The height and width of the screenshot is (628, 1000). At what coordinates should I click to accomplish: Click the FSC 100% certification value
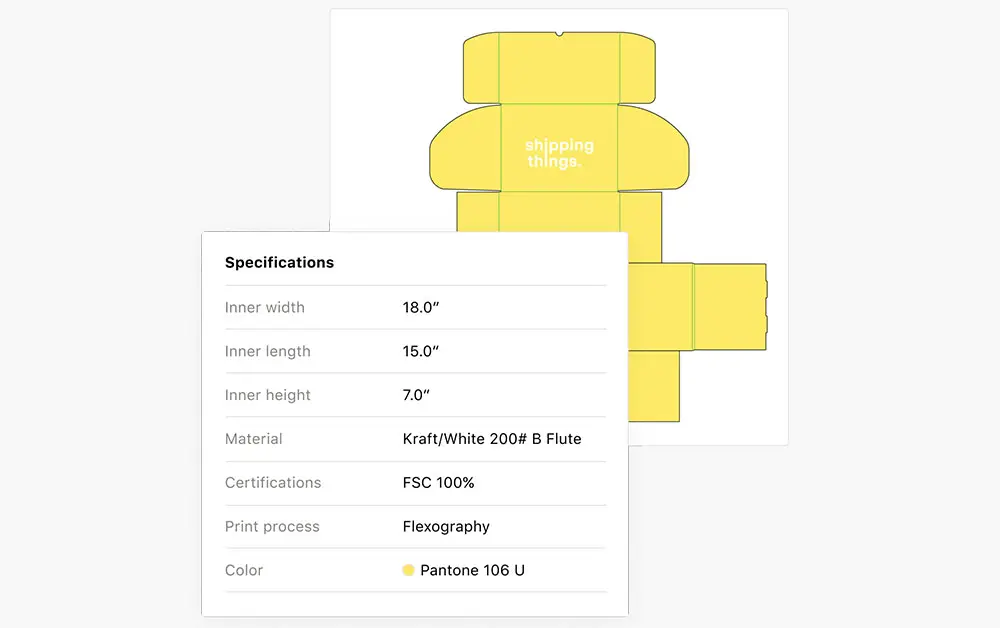point(439,482)
